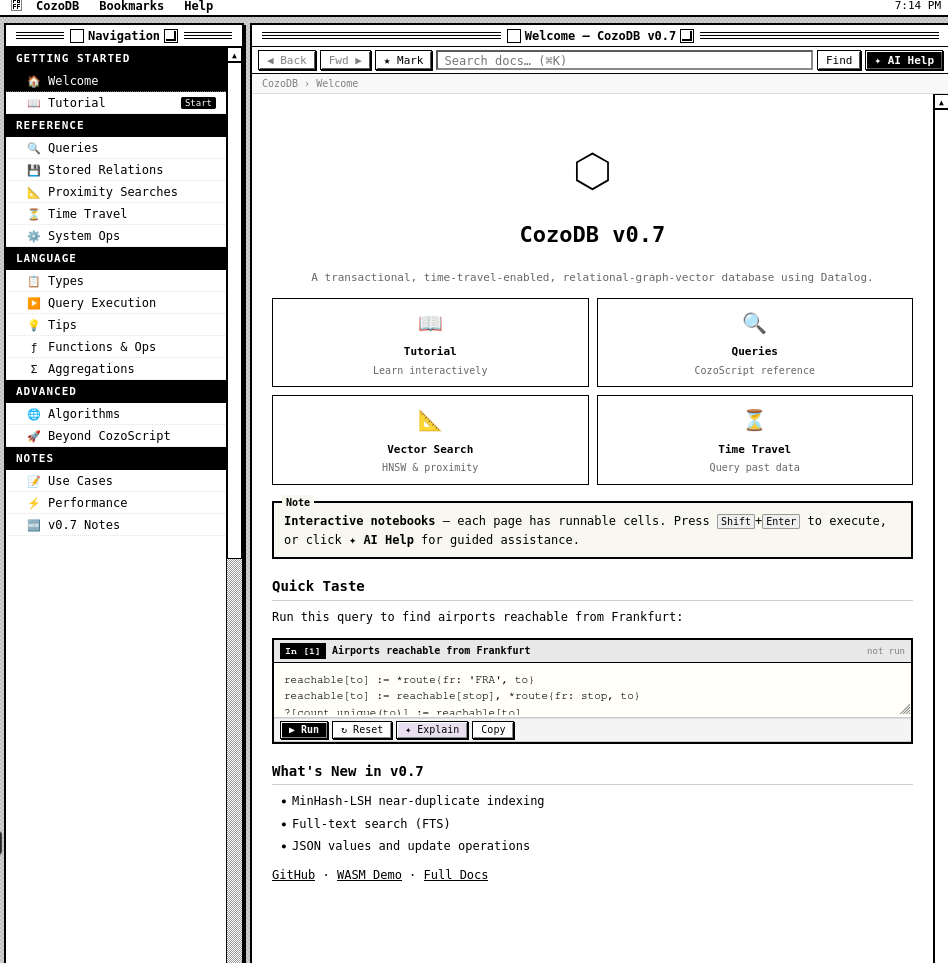This screenshot has height=963, width=948.
Task: Open AI Help from toolbar
Action: pyautogui.click(x=904, y=60)
